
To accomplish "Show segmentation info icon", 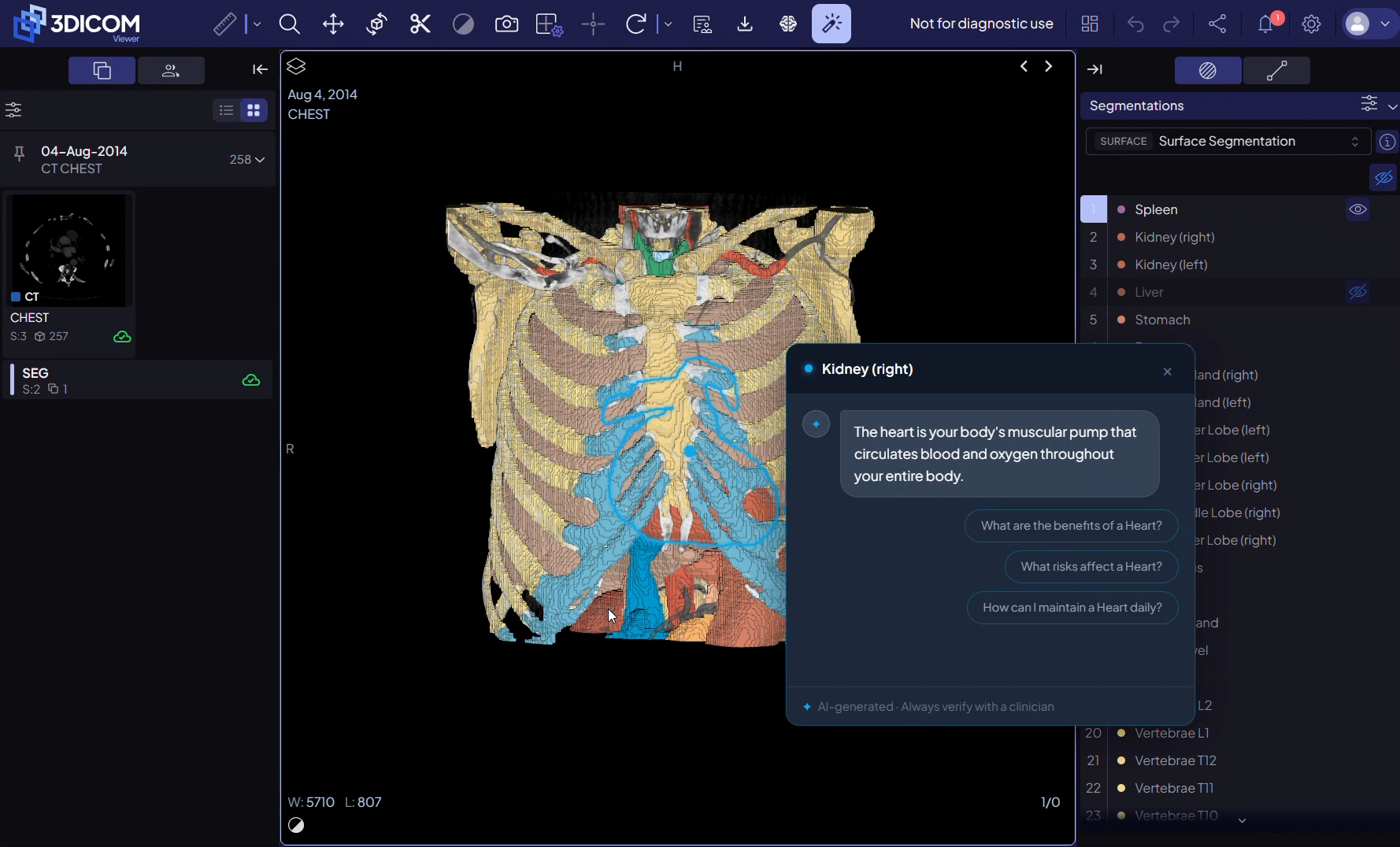I will (1387, 142).
